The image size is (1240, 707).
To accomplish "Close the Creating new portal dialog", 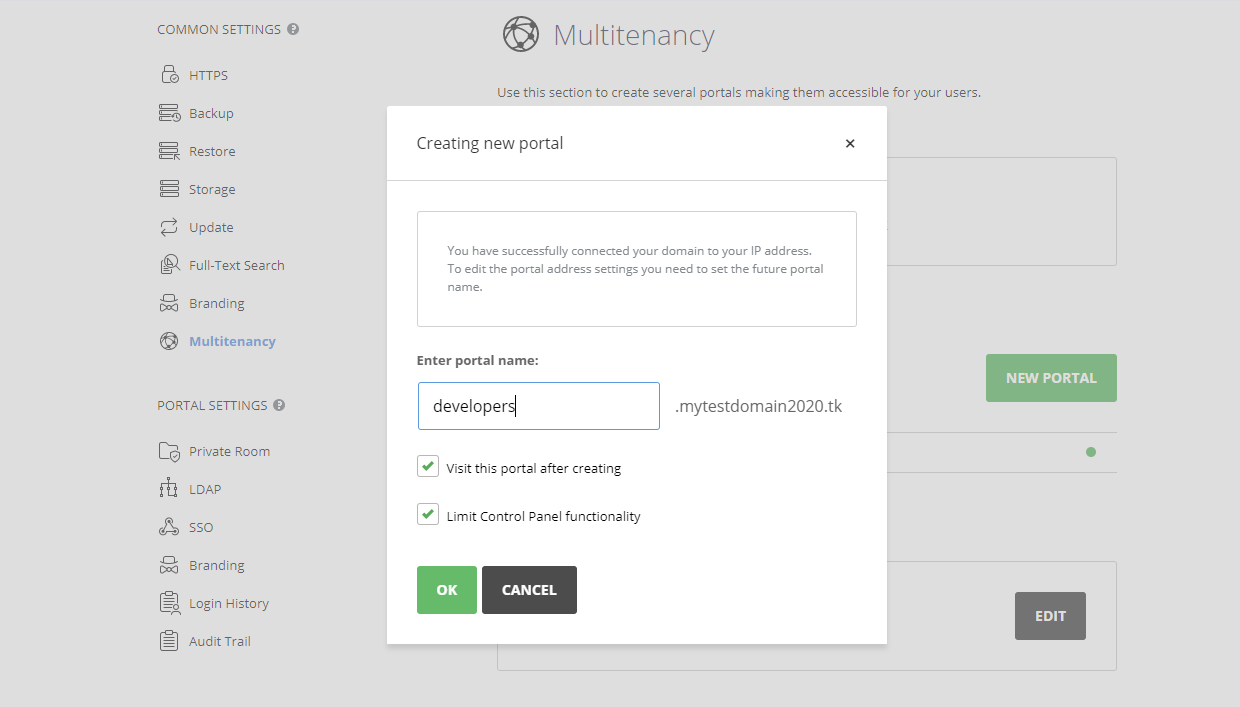I will (x=850, y=143).
